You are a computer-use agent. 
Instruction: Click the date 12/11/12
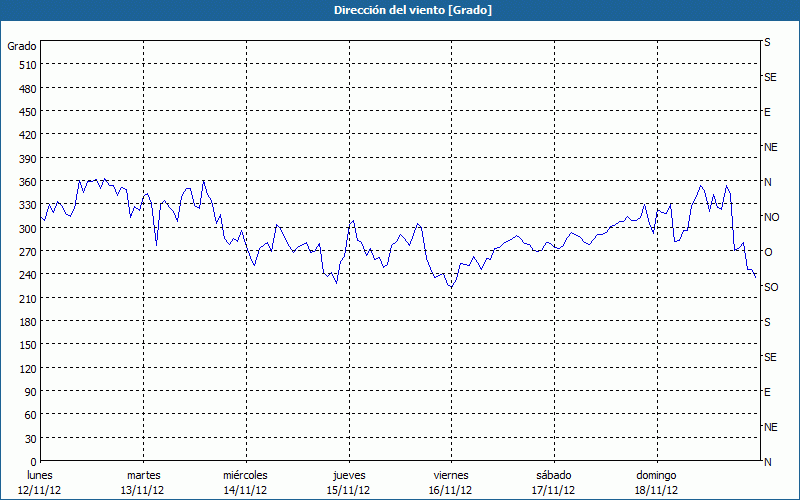click(x=39, y=490)
